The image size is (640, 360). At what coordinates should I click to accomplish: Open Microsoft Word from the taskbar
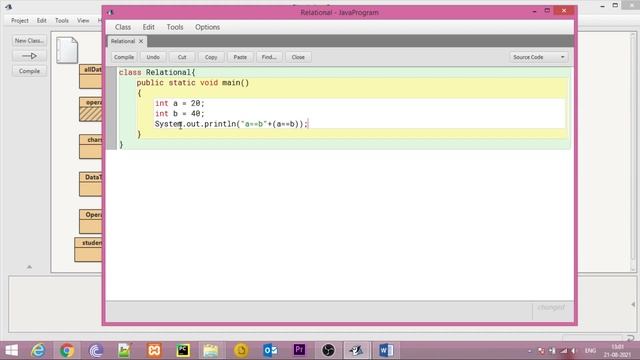pyautogui.click(x=386, y=350)
